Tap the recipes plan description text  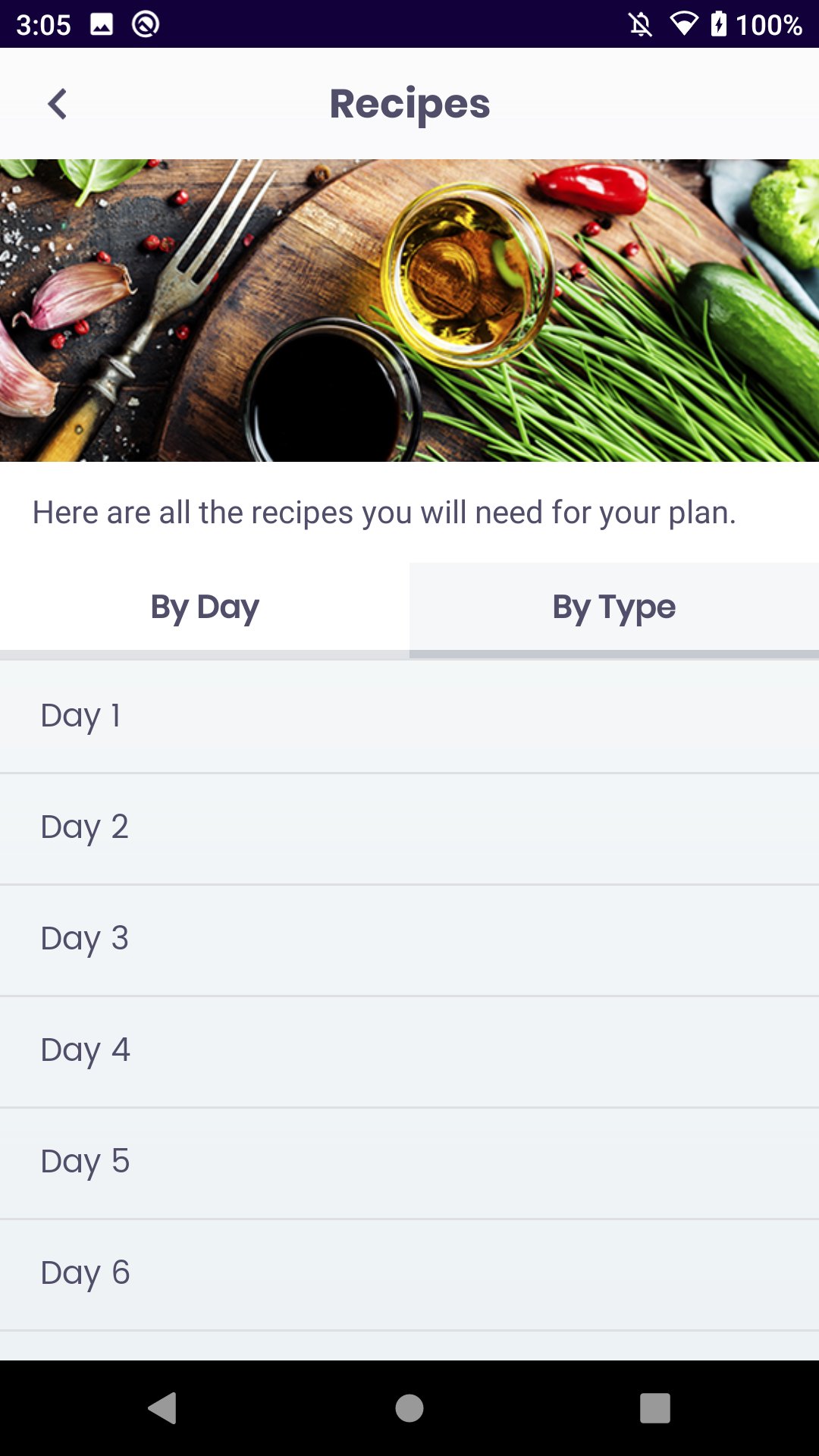tap(384, 513)
